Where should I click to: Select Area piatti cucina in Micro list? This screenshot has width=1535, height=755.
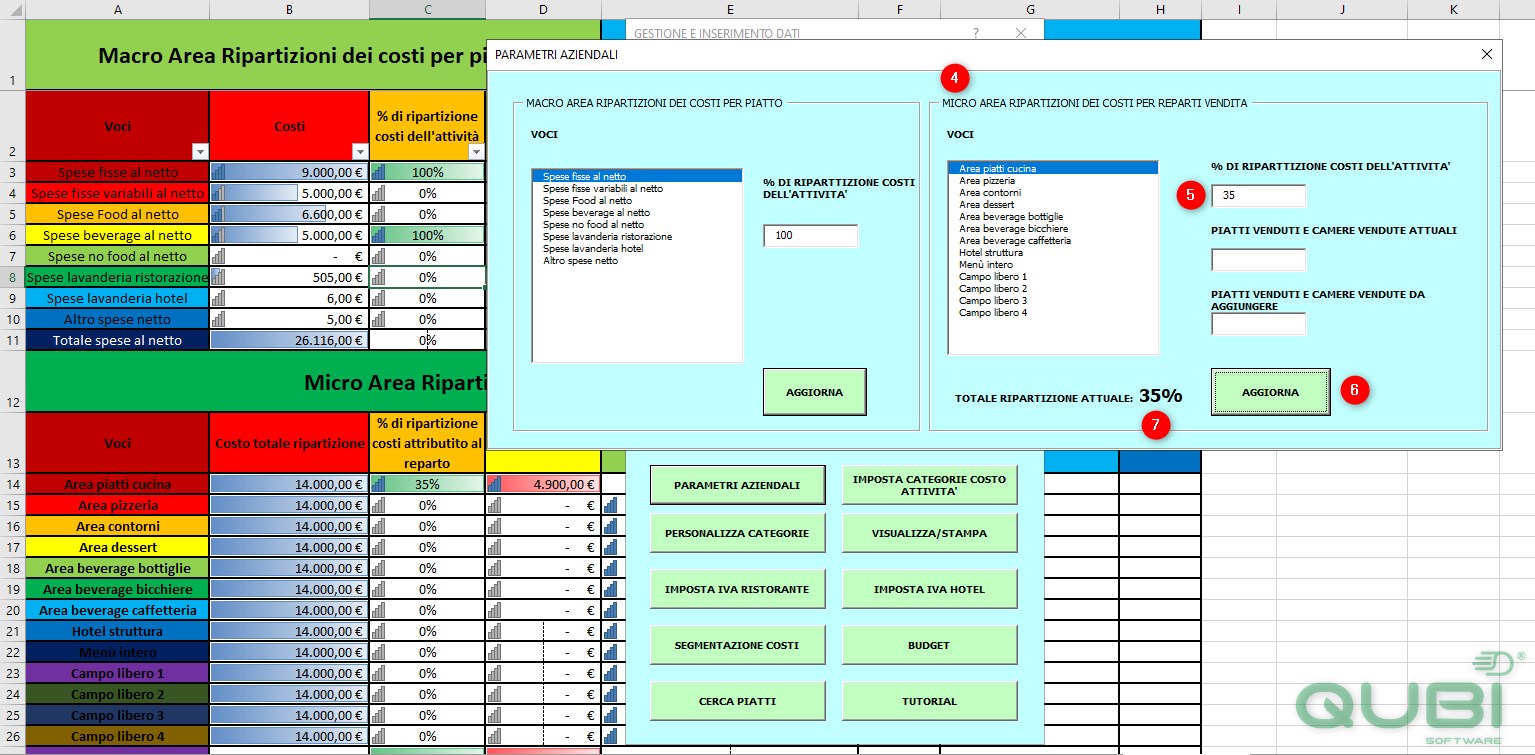click(x=1053, y=168)
